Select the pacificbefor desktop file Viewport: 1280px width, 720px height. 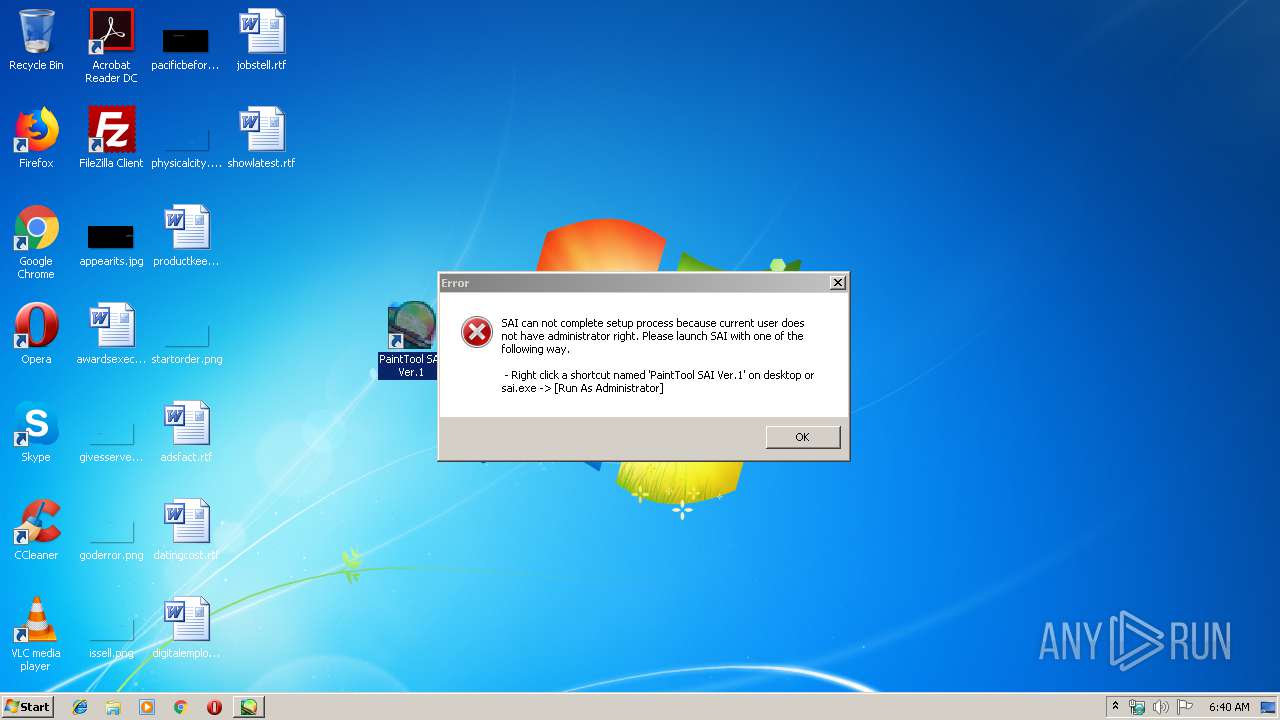tap(185, 45)
